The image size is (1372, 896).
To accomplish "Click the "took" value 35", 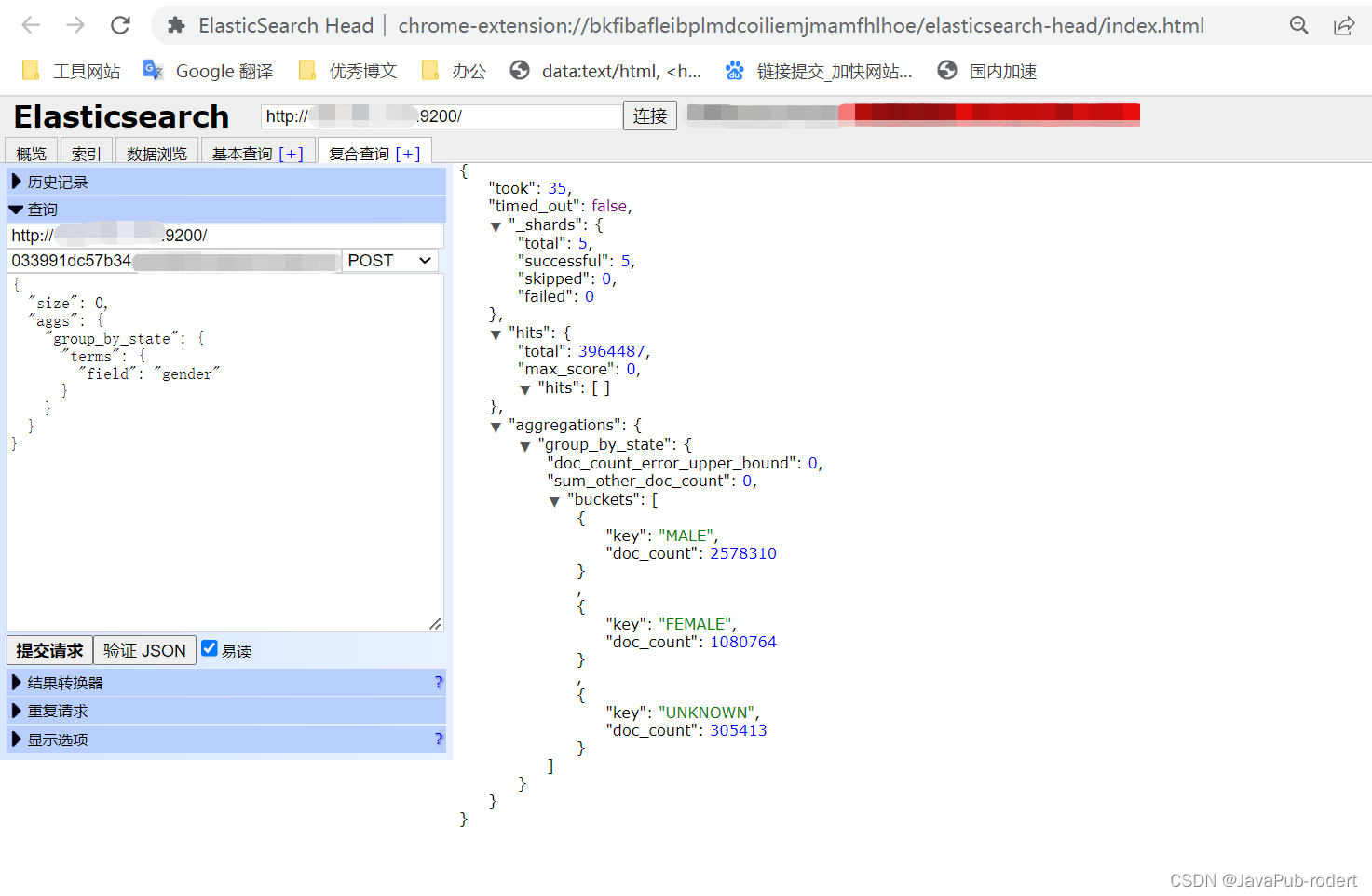I will pyautogui.click(x=557, y=188).
